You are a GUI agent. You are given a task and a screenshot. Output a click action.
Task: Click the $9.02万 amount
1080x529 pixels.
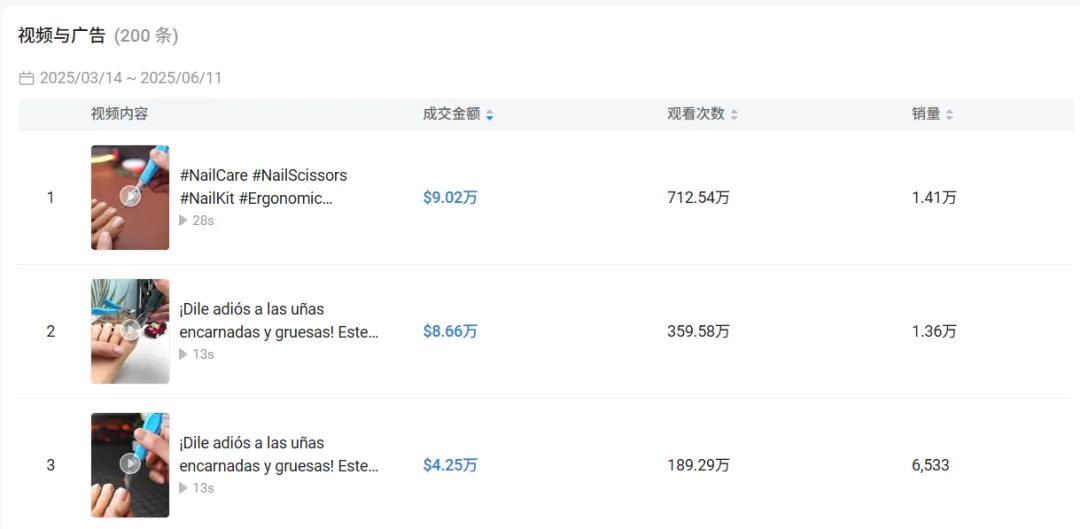(450, 198)
